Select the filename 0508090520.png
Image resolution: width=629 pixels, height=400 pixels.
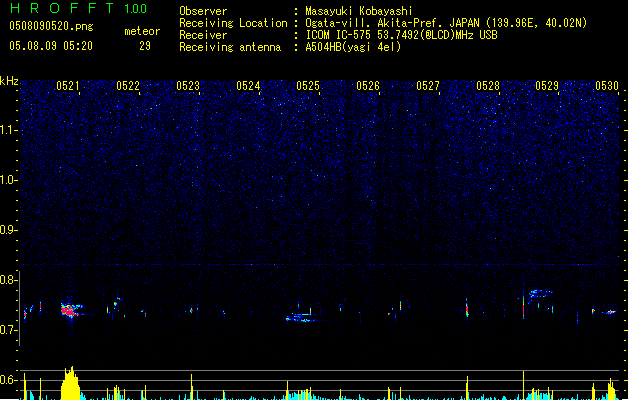point(51,26)
